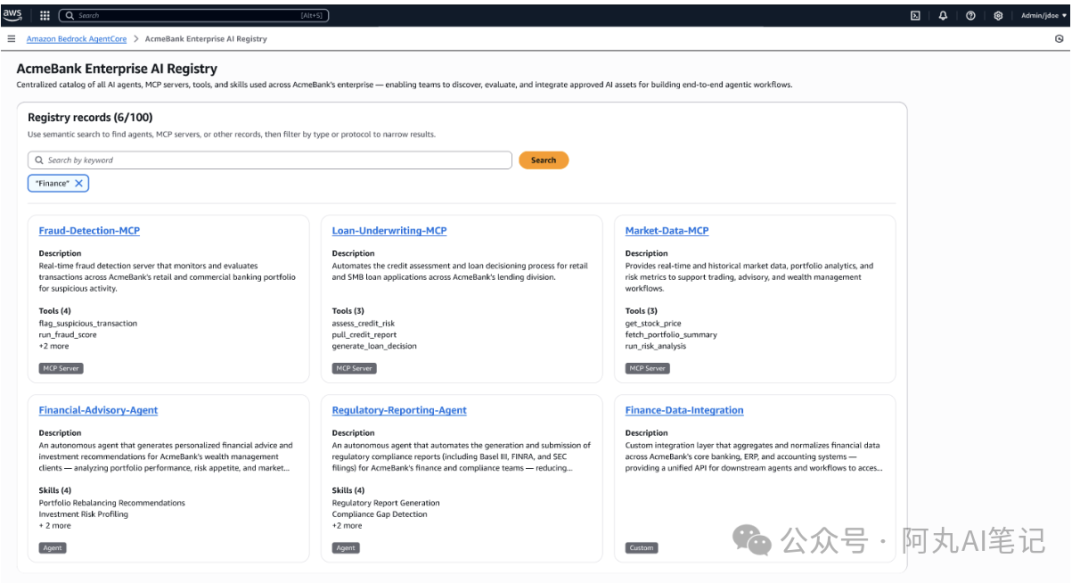1080x583 pixels.
Task: Click Skills (4) label on Regulatory-Reporting-Agent card
Action: point(349,491)
